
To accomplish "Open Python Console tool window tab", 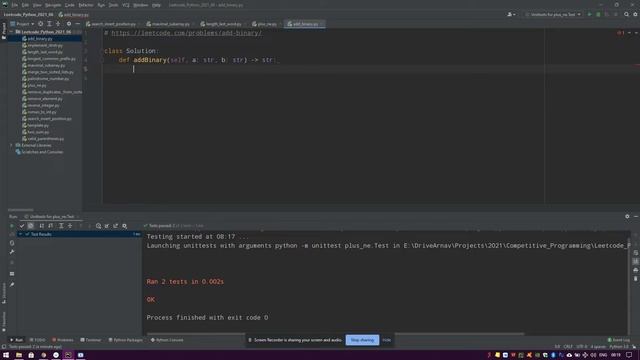I will pos(167,340).
